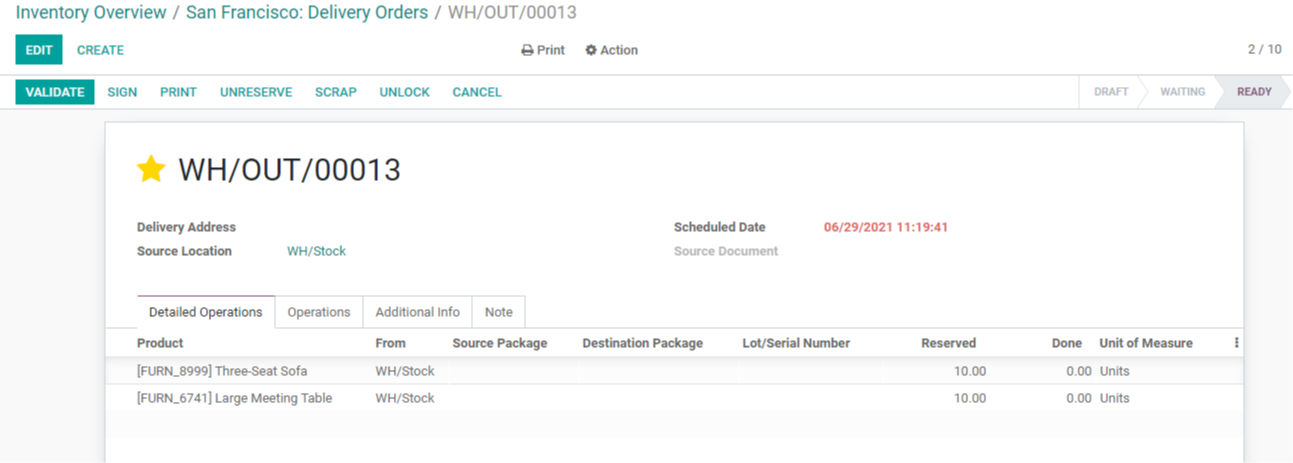
Task: Follow the WH/Stock source location link
Action: point(316,251)
